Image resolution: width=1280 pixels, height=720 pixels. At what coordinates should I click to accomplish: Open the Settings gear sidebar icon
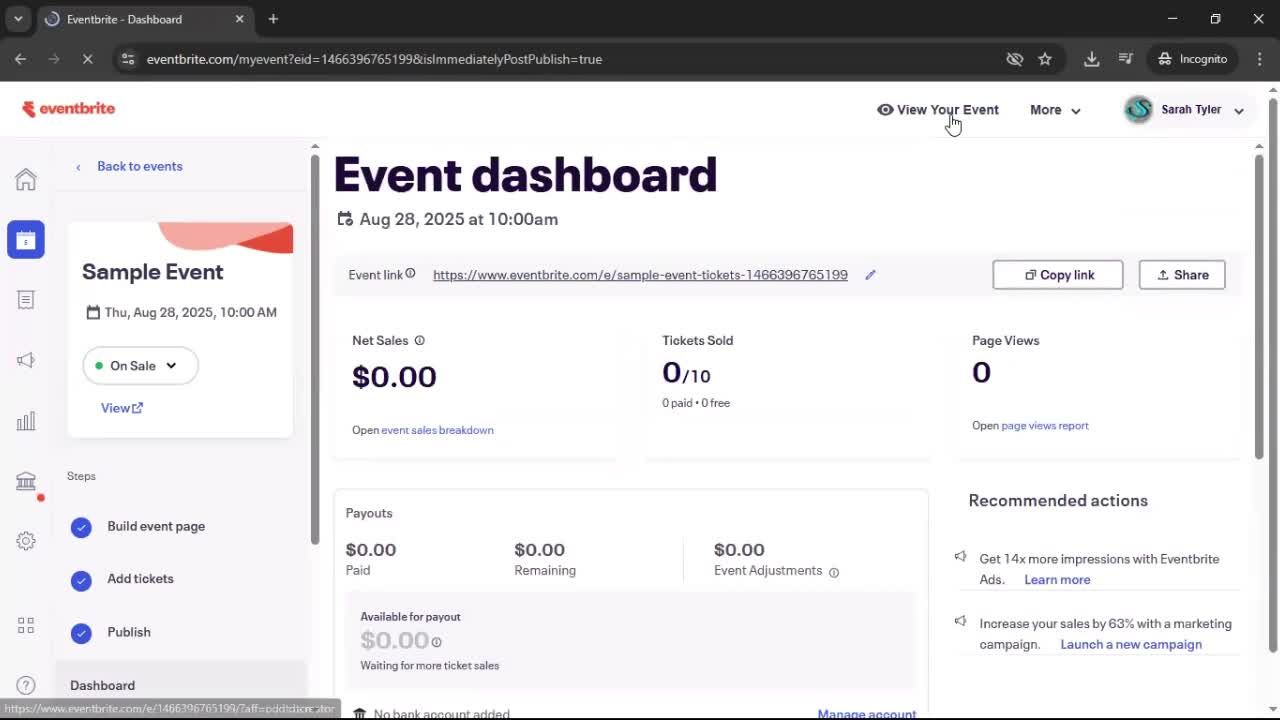[x=26, y=541]
